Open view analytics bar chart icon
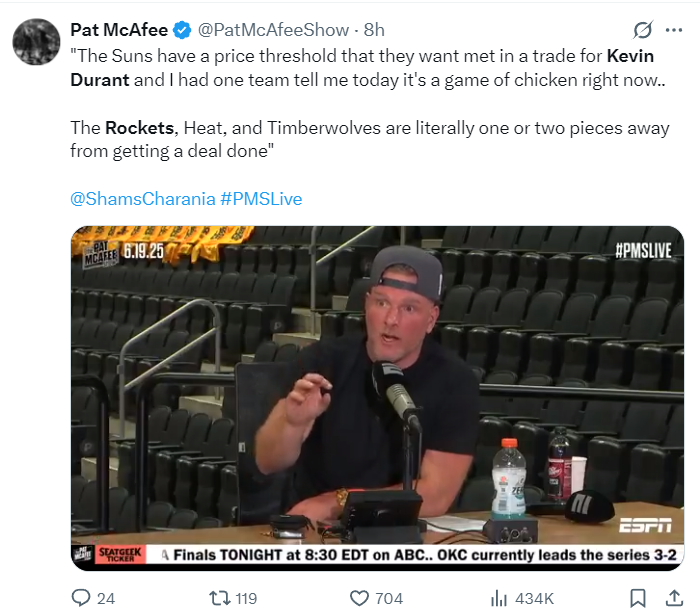The image size is (700, 616). 499,598
